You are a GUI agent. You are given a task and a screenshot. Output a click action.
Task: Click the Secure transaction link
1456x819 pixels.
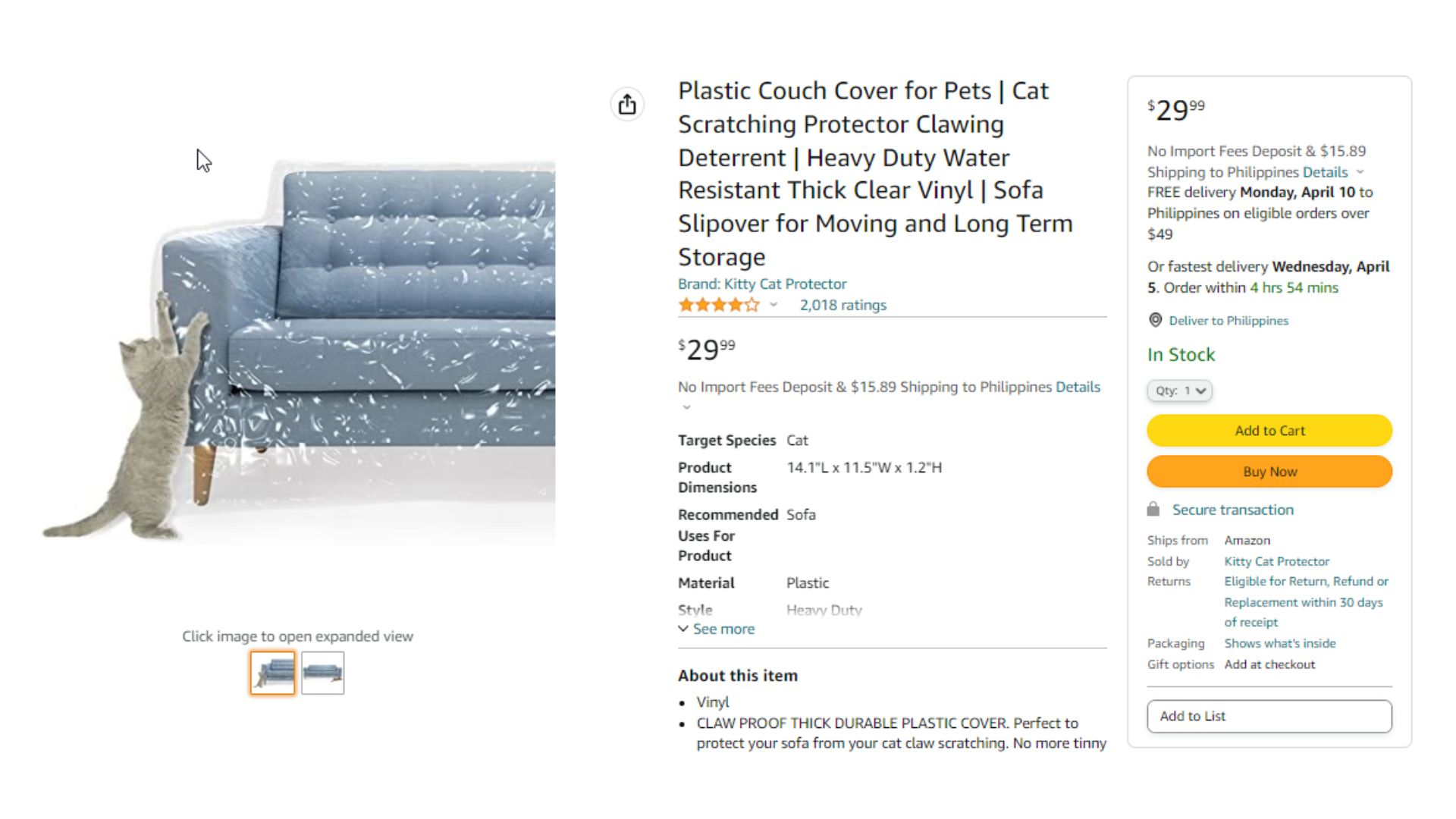pyautogui.click(x=1232, y=510)
